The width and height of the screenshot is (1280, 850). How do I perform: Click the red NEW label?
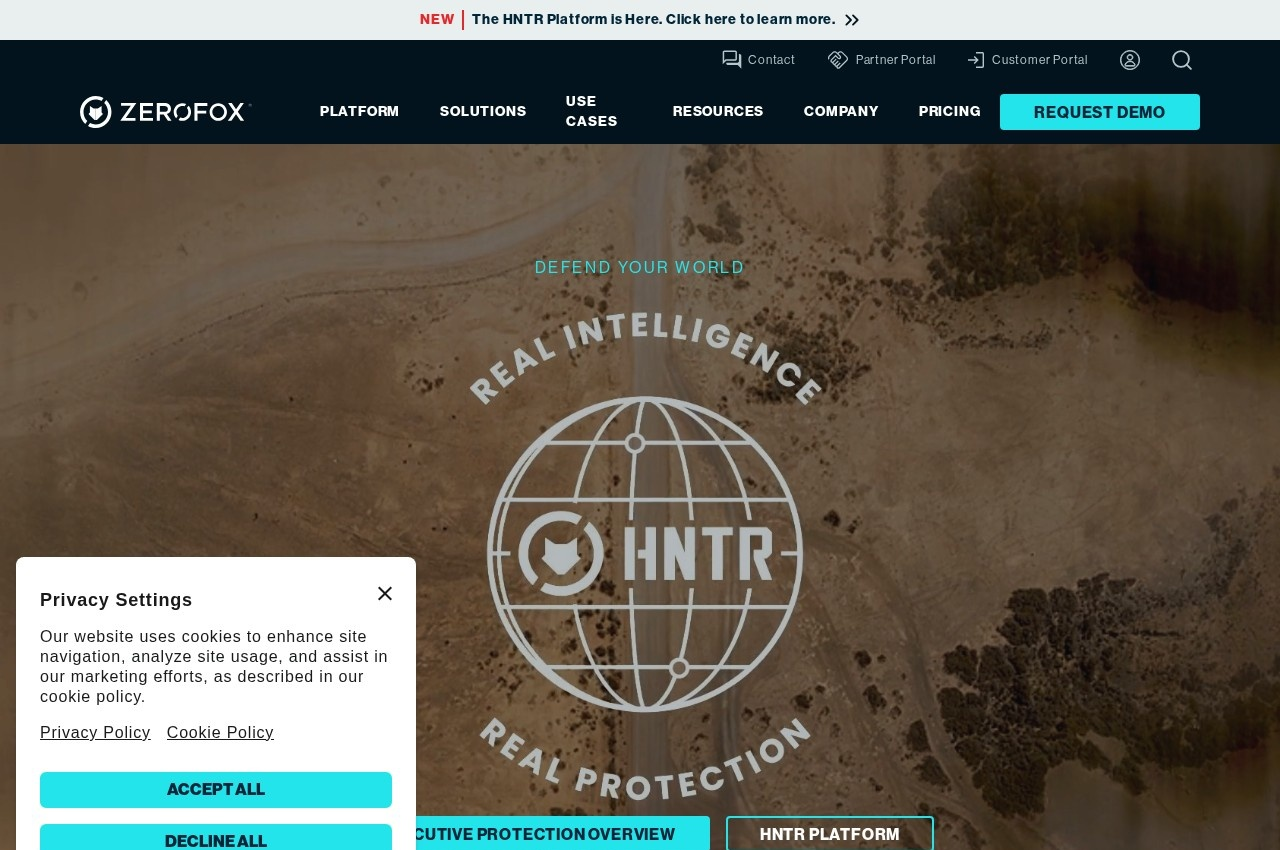coord(437,20)
